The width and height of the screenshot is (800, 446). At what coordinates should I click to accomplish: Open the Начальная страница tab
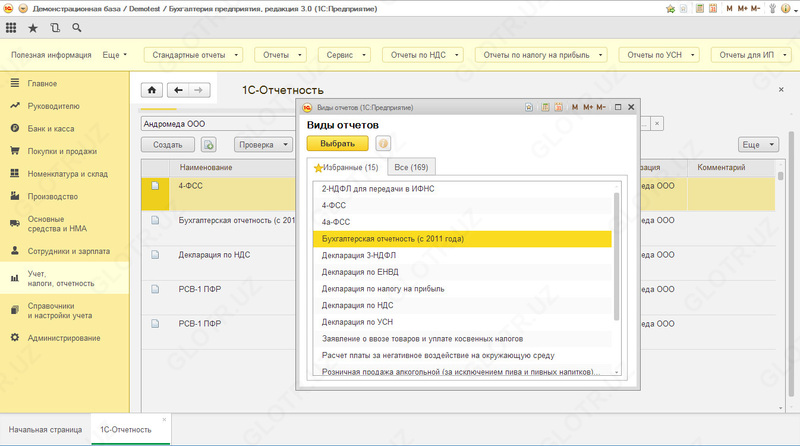pos(43,429)
